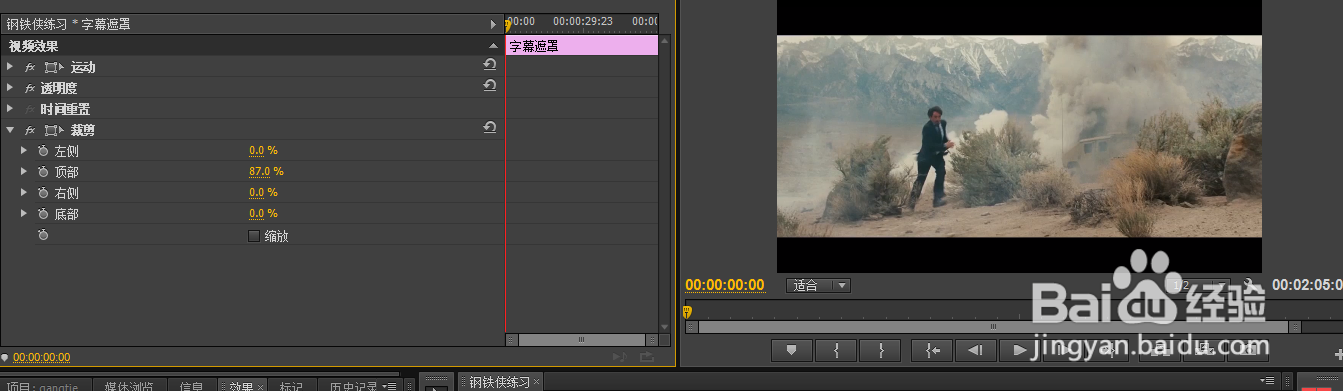
Task: Add a marker in program monitor
Action: pos(791,350)
